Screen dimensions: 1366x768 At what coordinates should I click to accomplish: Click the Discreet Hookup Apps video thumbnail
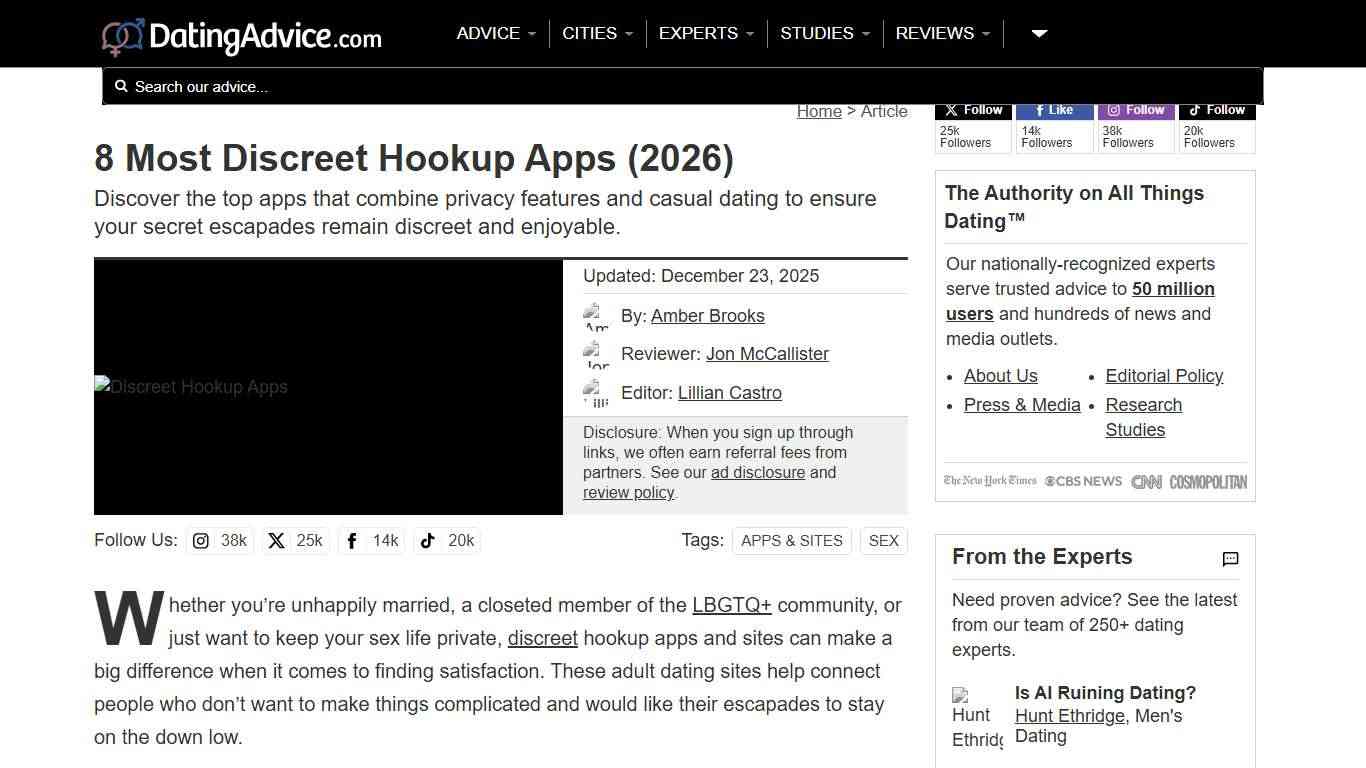point(328,387)
